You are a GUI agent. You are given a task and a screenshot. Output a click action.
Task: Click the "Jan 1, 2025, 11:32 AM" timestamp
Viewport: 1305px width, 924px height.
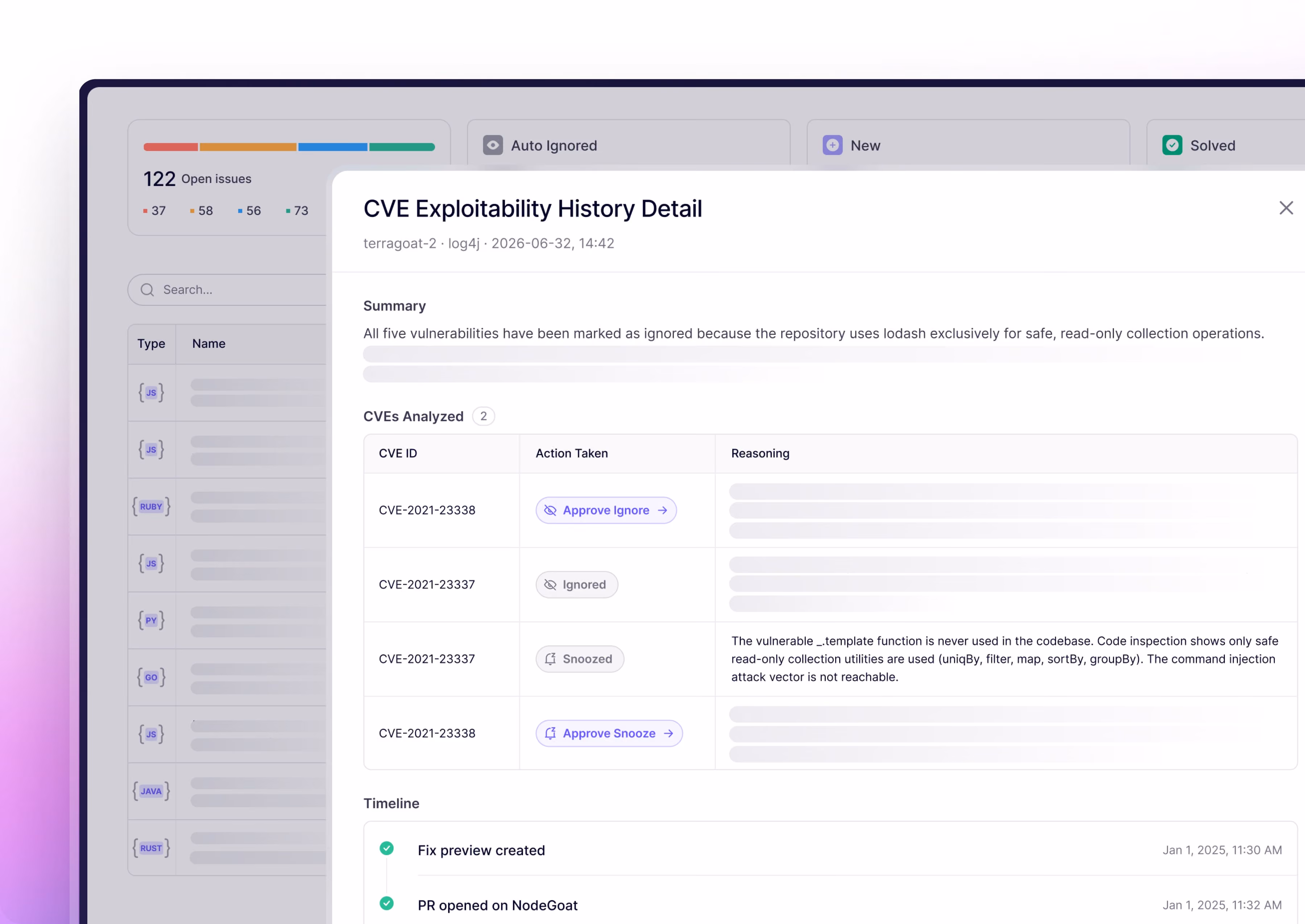(x=1222, y=905)
